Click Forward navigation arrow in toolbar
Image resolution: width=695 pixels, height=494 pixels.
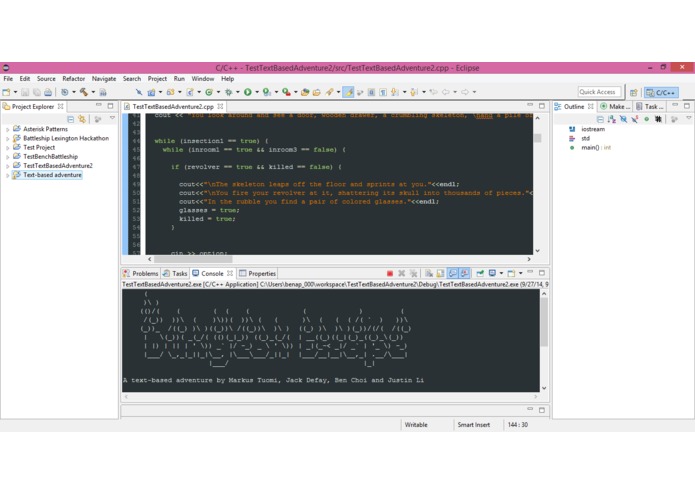pos(465,92)
